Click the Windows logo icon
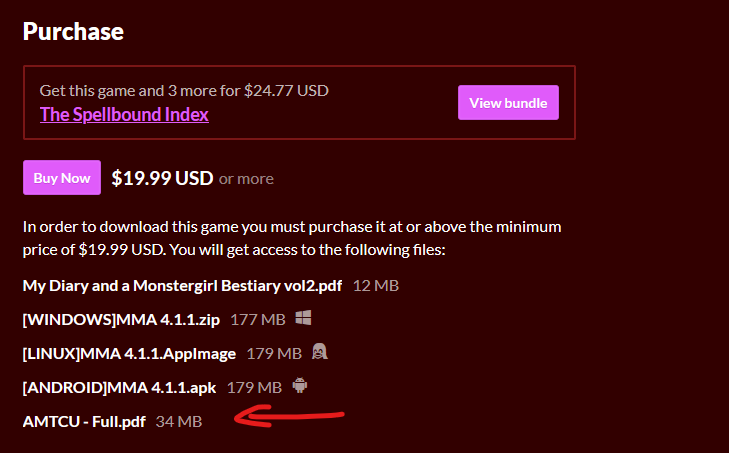This screenshot has width=729, height=453. pos(304,318)
